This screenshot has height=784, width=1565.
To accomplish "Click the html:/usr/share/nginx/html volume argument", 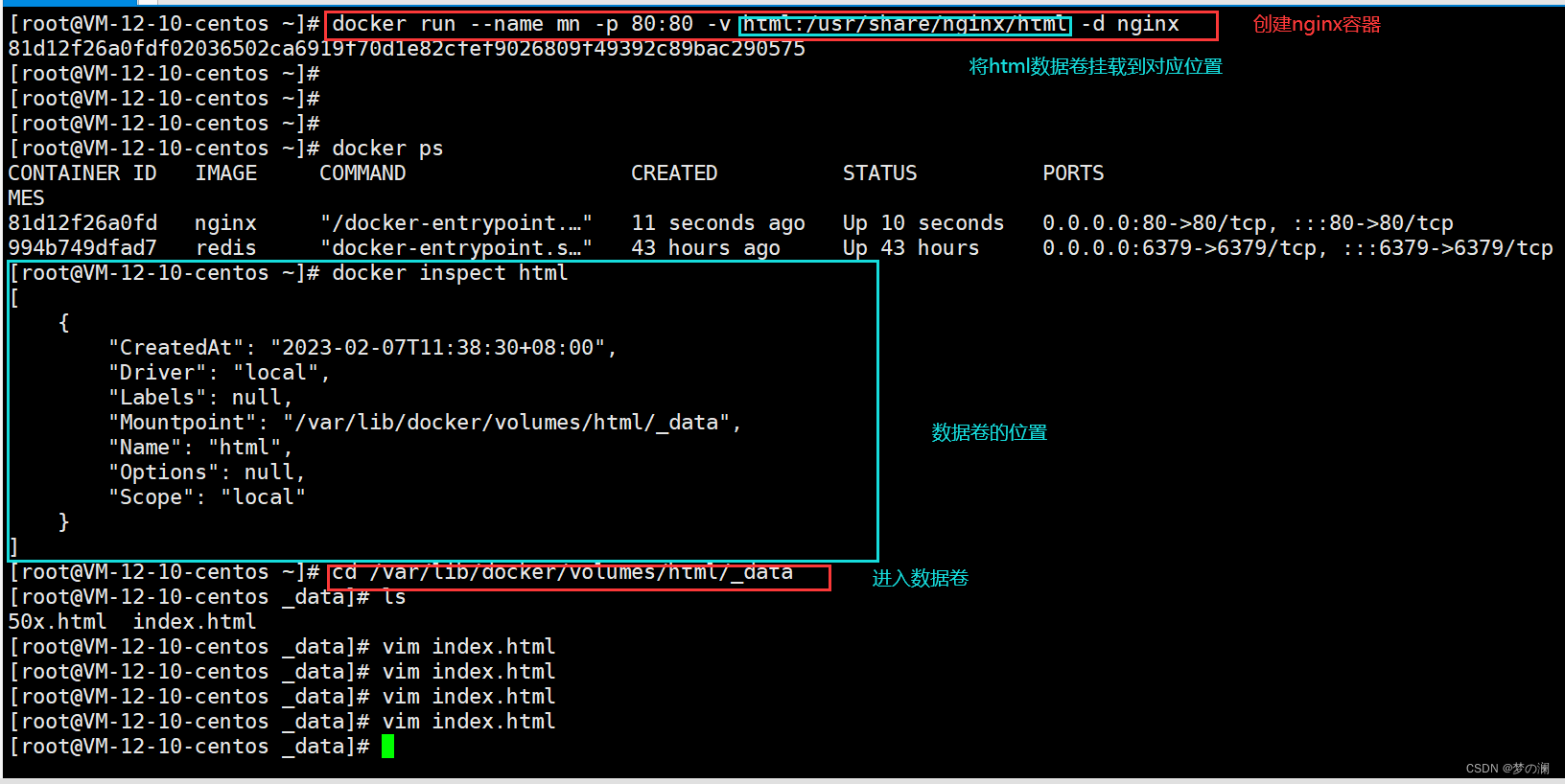I will 905,24.
